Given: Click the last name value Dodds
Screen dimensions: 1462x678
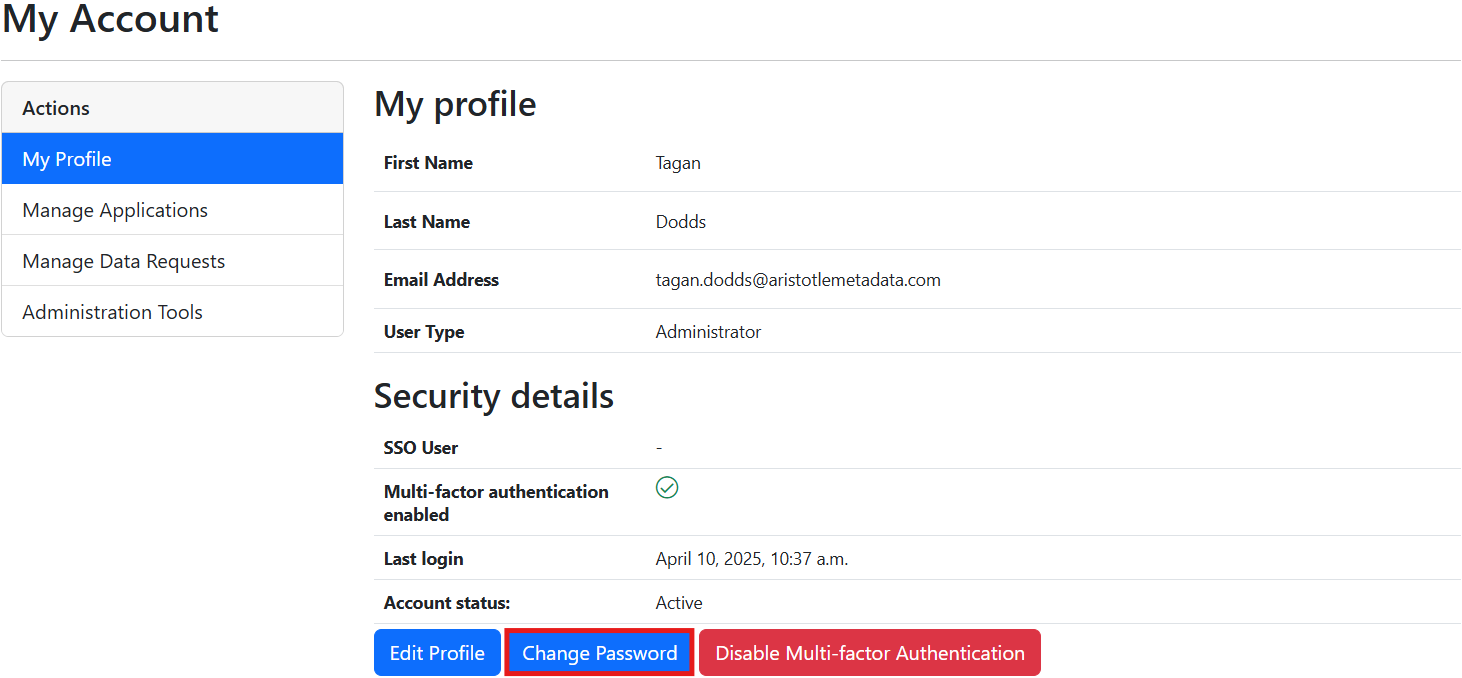Looking at the screenshot, I should pos(680,222).
